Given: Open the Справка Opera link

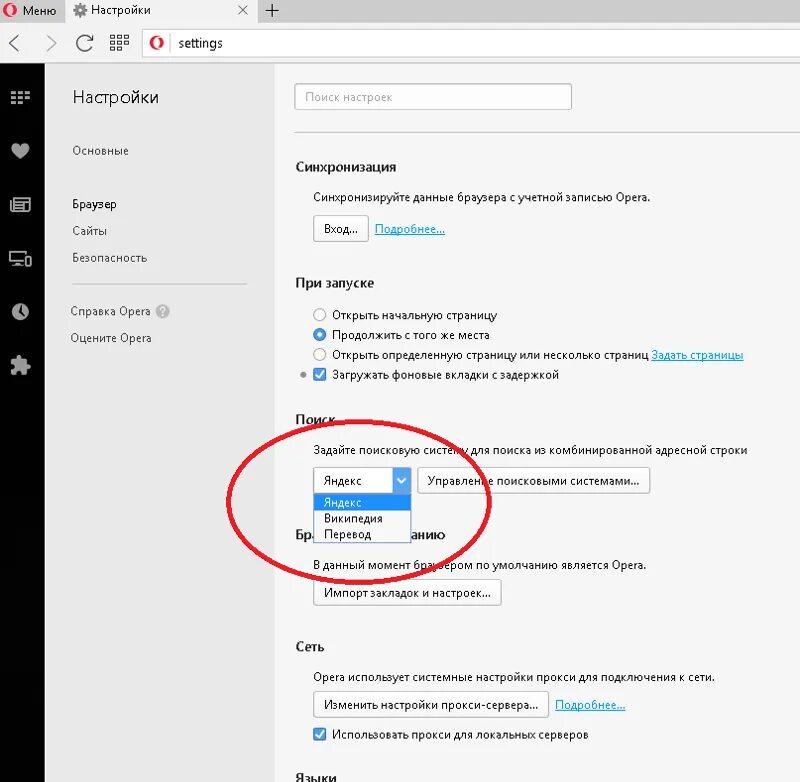Looking at the screenshot, I should point(111,311).
